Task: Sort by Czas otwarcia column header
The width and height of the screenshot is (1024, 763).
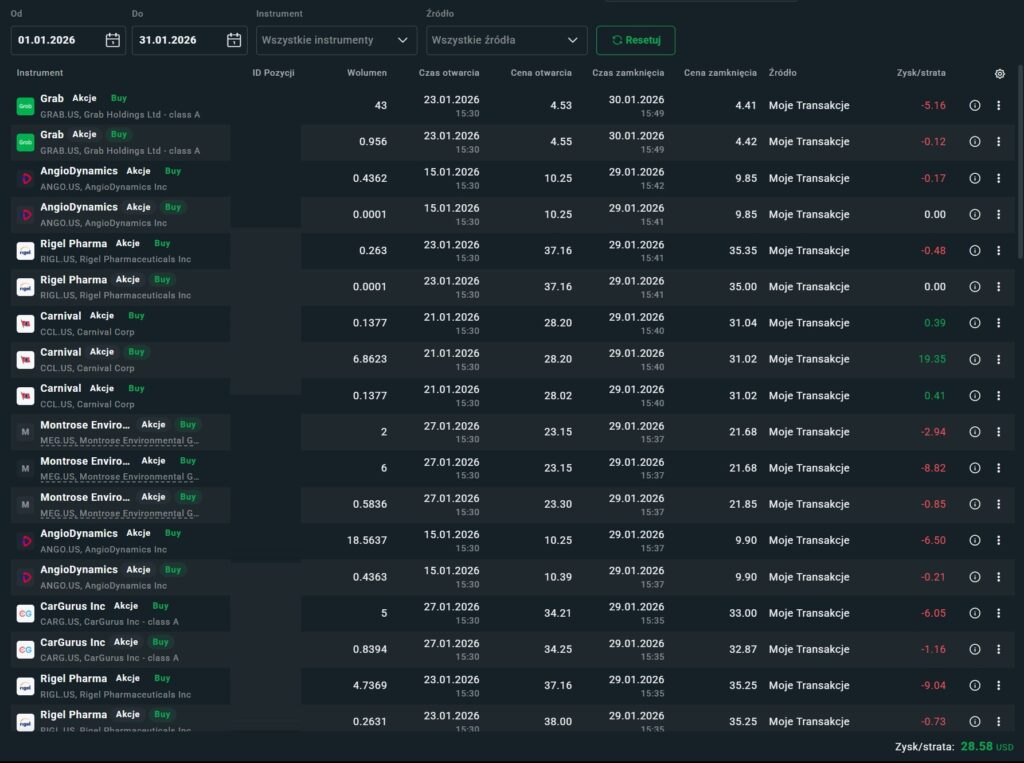Action: click(449, 73)
